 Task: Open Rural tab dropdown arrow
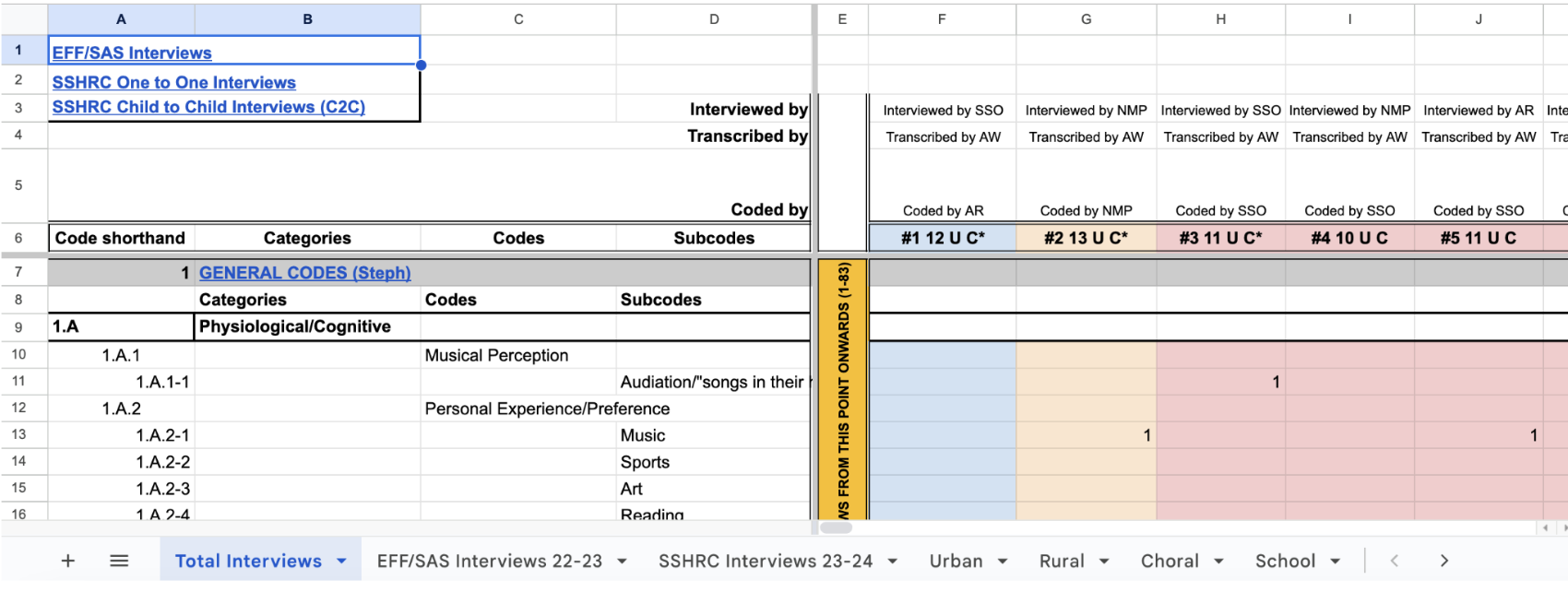[x=1104, y=561]
